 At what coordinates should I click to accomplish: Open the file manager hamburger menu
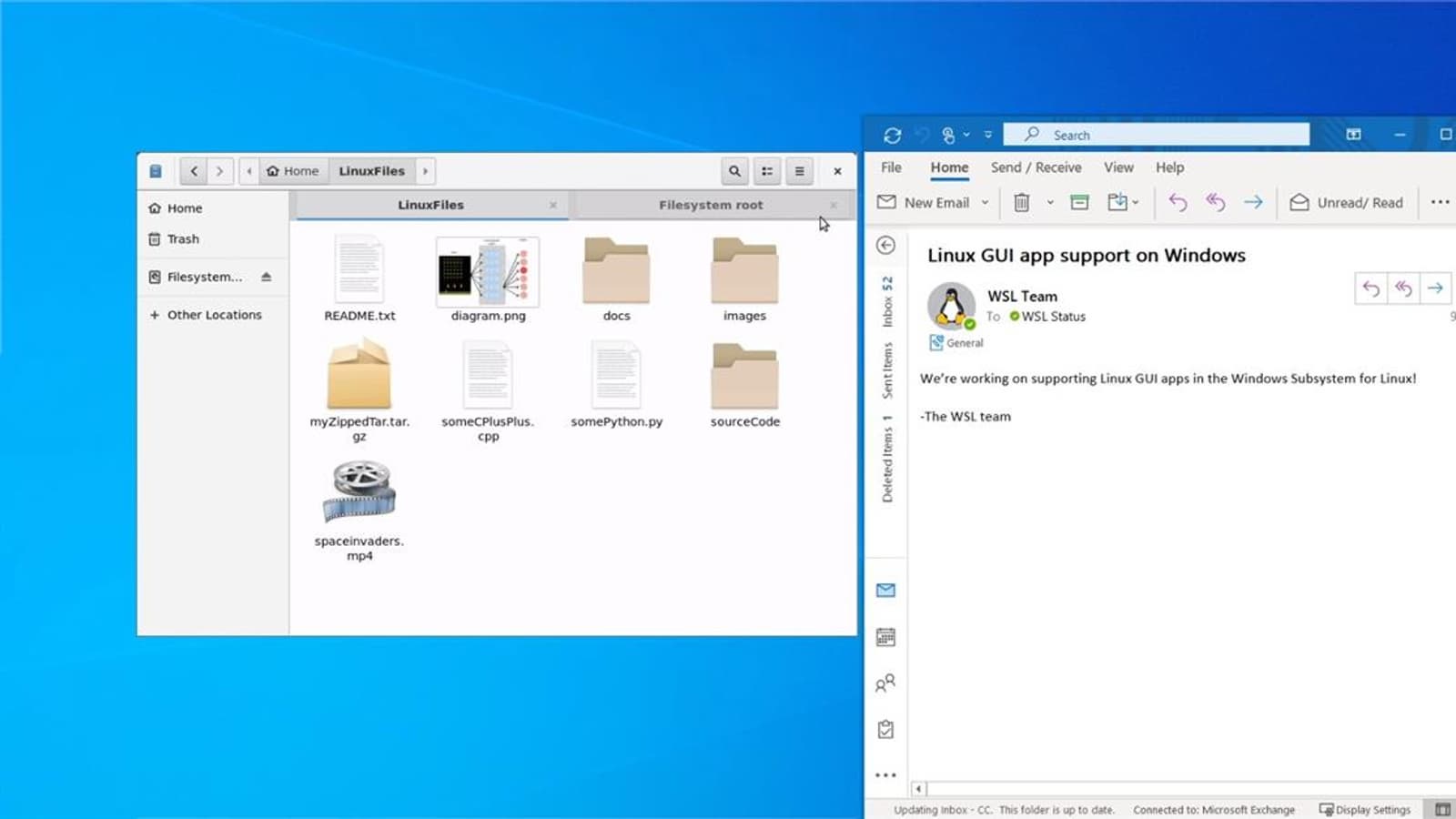pos(800,171)
